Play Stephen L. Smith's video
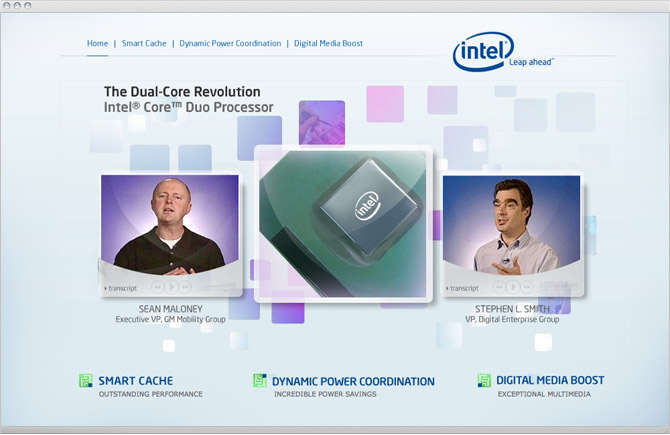The height and width of the screenshot is (435, 670). pos(513,287)
